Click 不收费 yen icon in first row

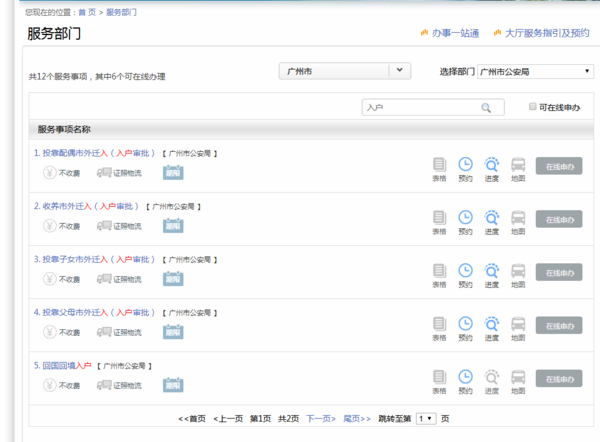[49, 172]
